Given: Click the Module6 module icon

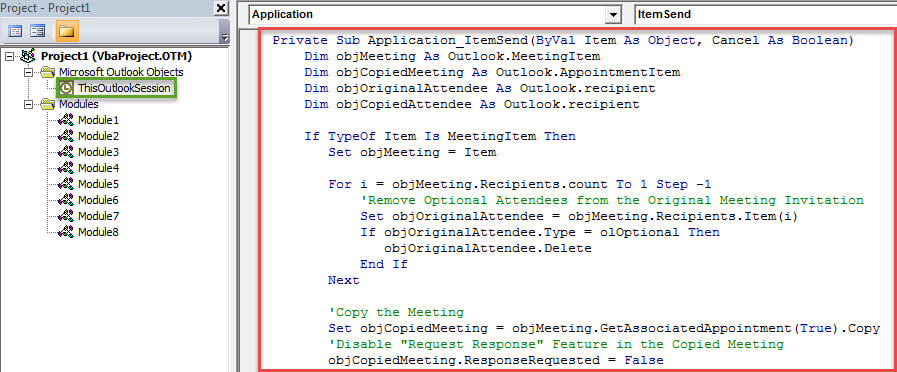Looking at the screenshot, I should click(x=66, y=200).
